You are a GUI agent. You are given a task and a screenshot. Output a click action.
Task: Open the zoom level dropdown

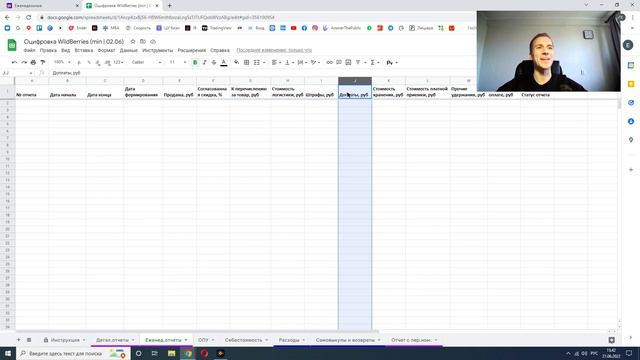click(62, 62)
